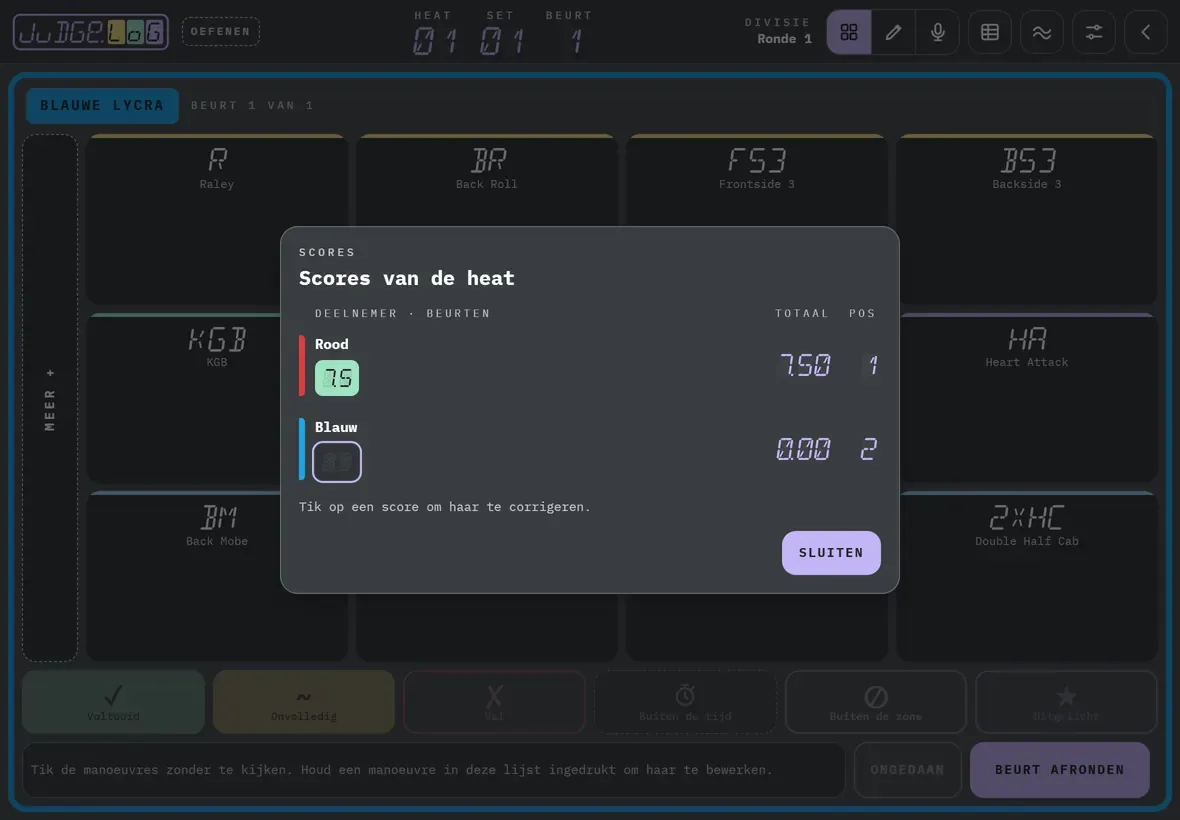Click the back chevron icon
Viewport: 1180px width, 820px height.
coord(1145,32)
